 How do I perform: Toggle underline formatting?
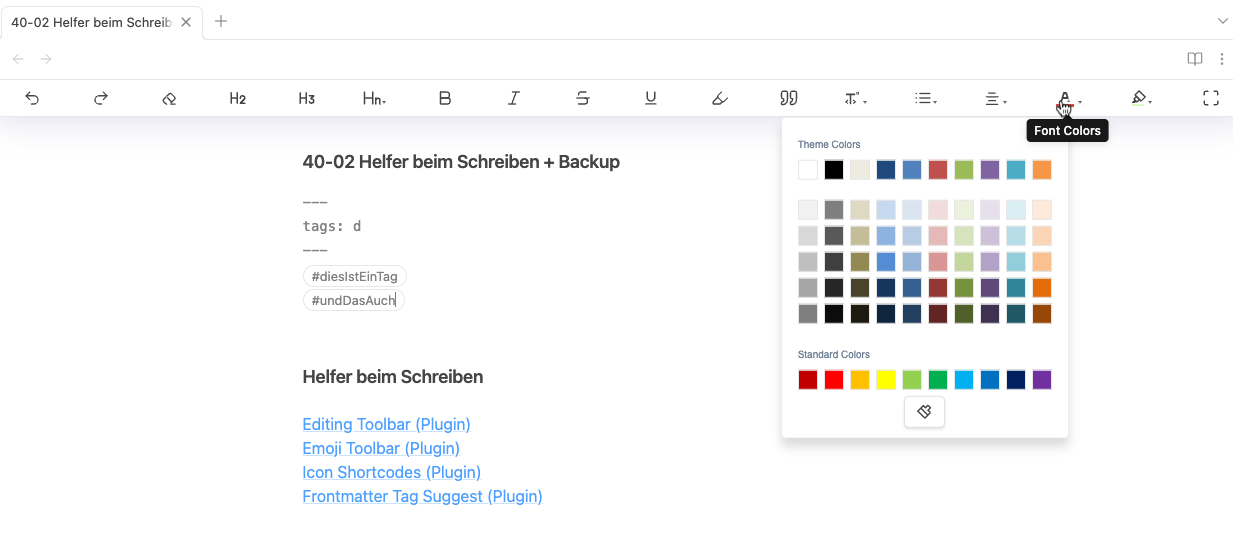(x=651, y=98)
